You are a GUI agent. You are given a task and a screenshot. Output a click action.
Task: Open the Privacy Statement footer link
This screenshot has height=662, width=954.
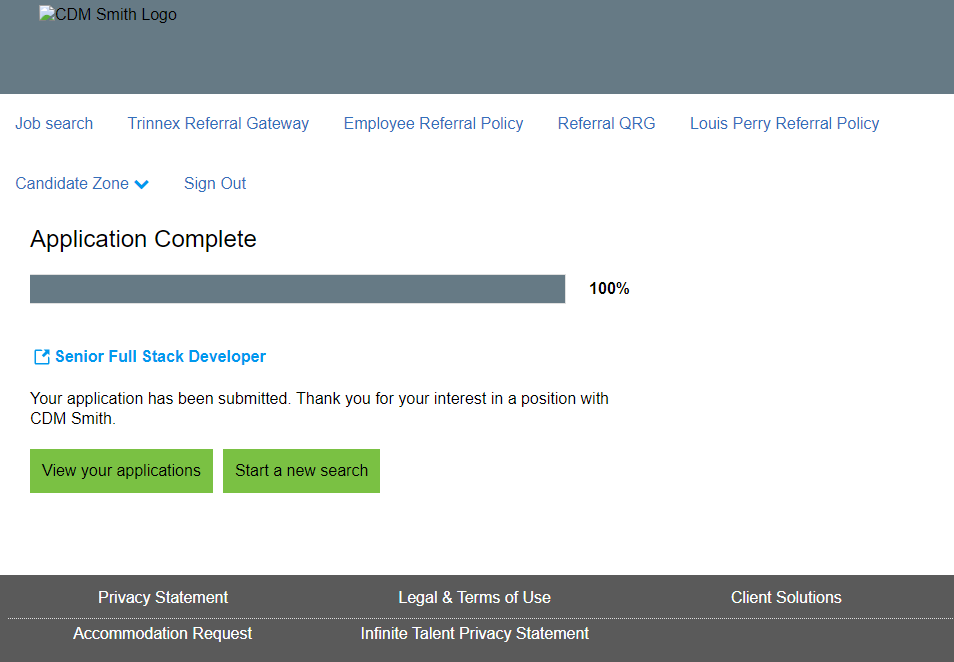click(163, 598)
